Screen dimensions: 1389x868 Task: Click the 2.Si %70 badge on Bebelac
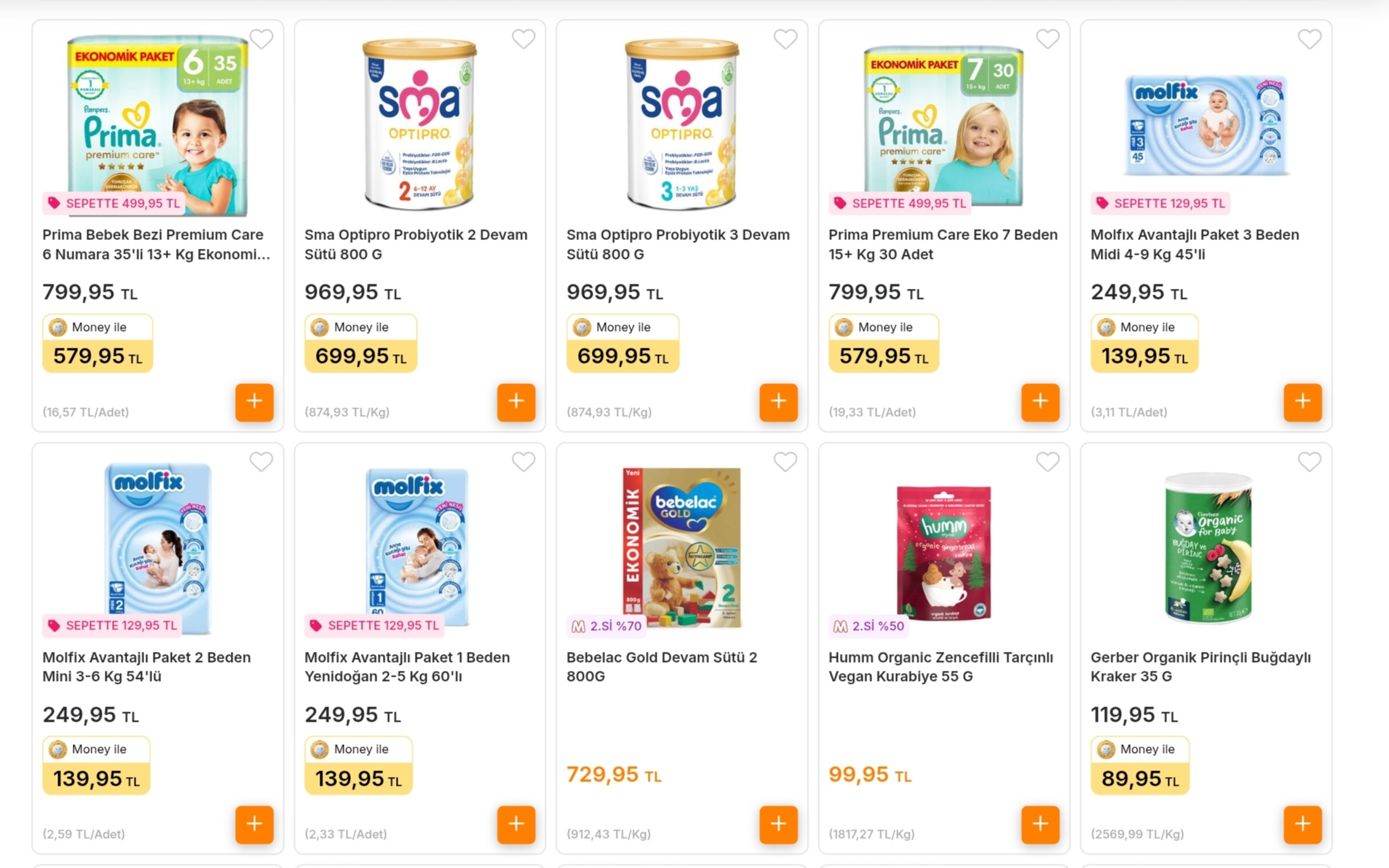coord(606,626)
